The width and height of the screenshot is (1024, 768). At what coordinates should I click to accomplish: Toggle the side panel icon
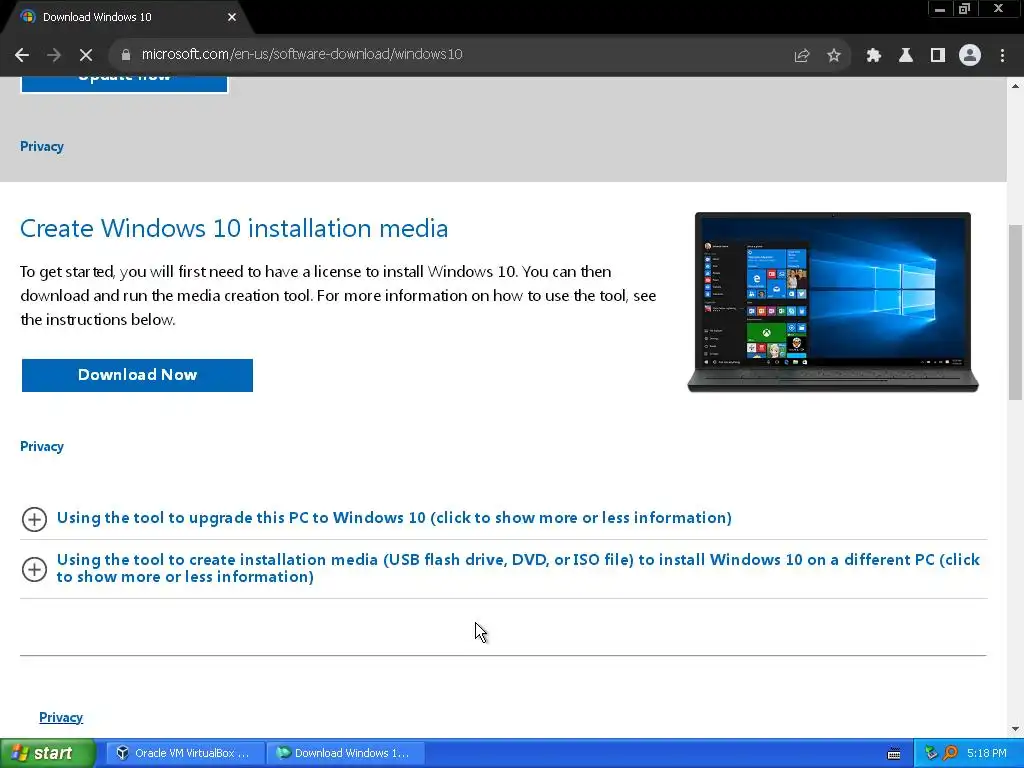coord(938,56)
